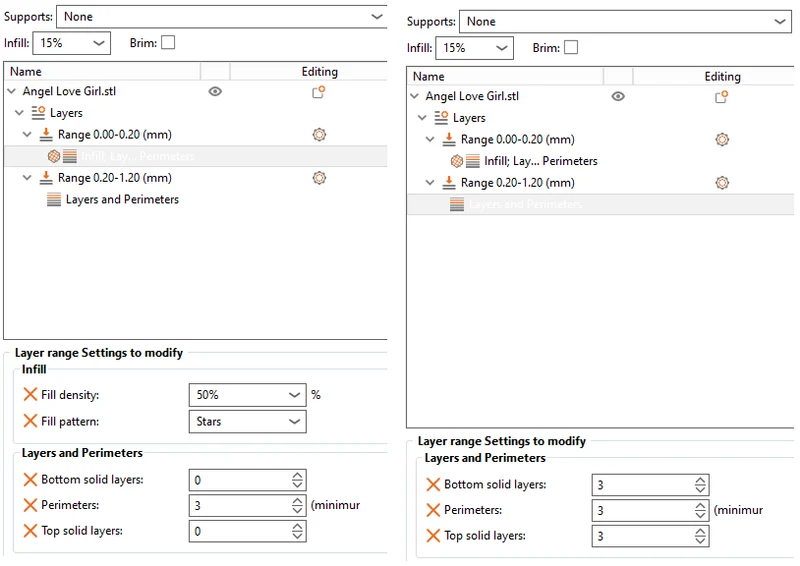800x566 pixels.
Task: Adjust Top solid layers stepper, right panel
Action: [701, 536]
